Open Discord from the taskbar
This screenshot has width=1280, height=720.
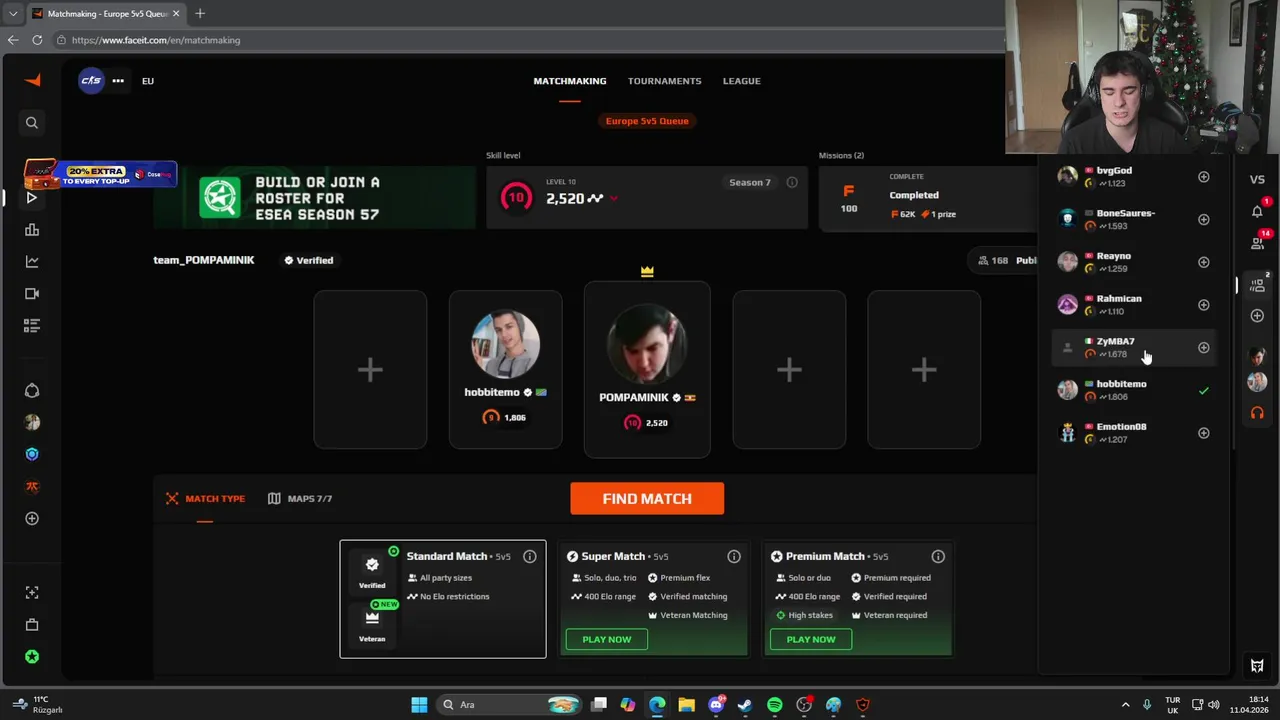(x=716, y=705)
